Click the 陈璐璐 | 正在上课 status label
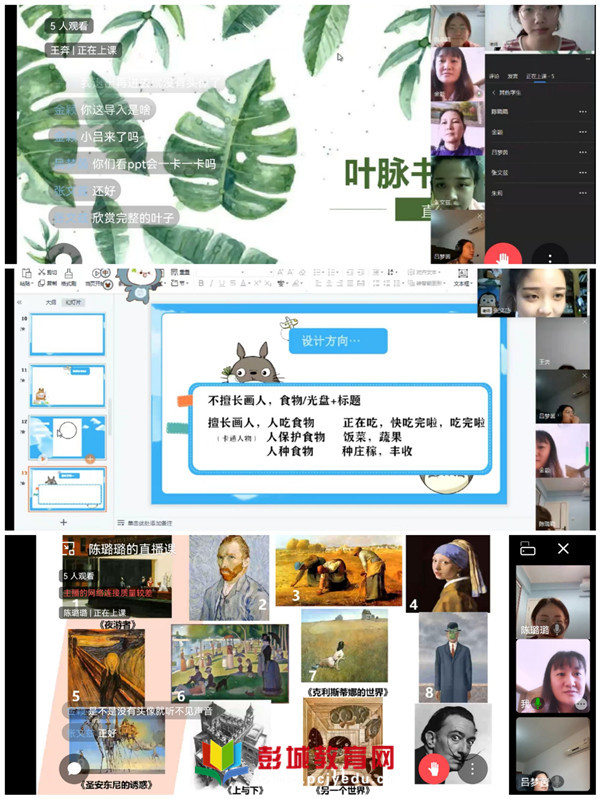Screen dimensions: 600x799 coord(94,612)
